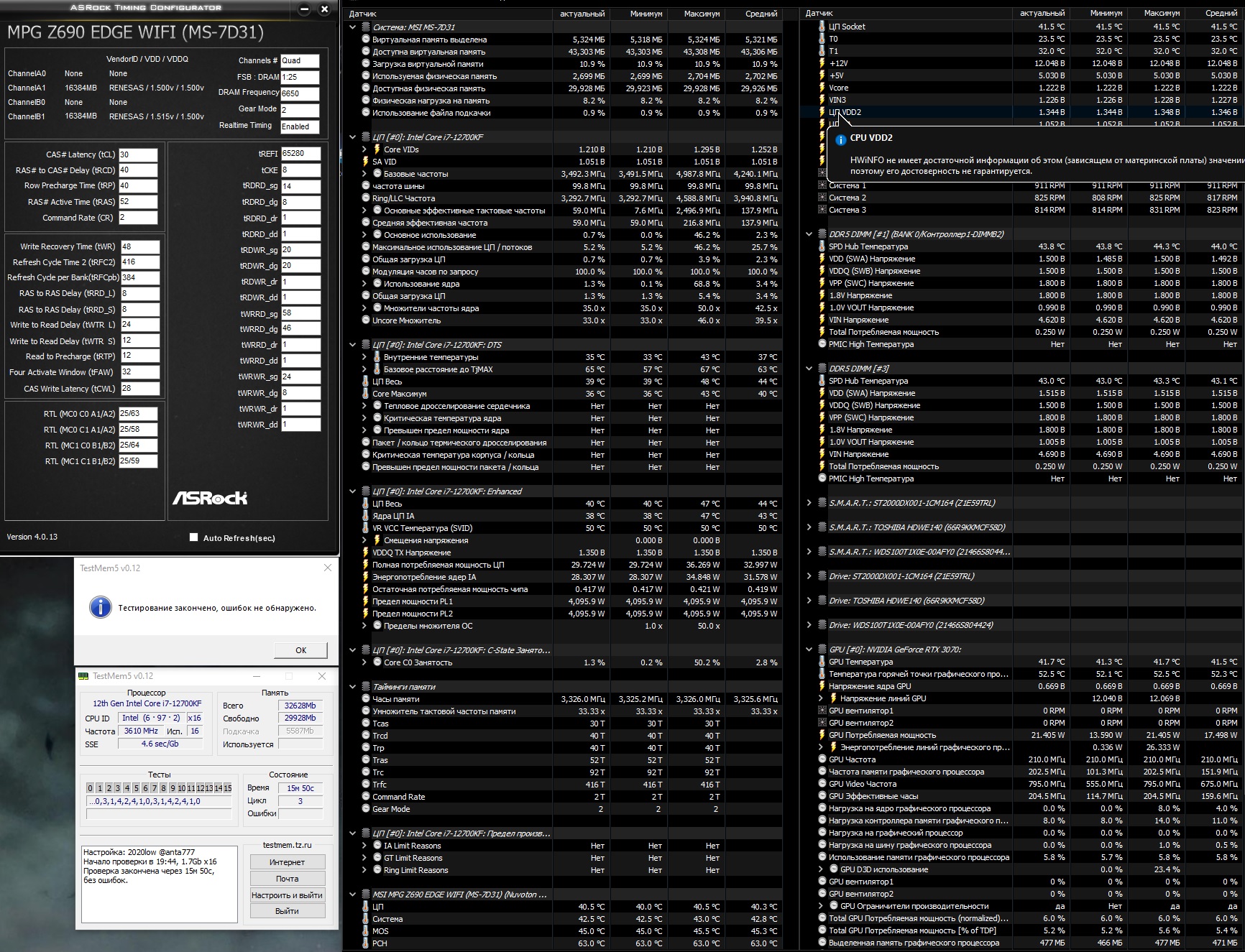Expand the S.M.A.R.T.: TOSHIBA HDWE140 group
The height and width of the screenshot is (952, 1245).
809,527
